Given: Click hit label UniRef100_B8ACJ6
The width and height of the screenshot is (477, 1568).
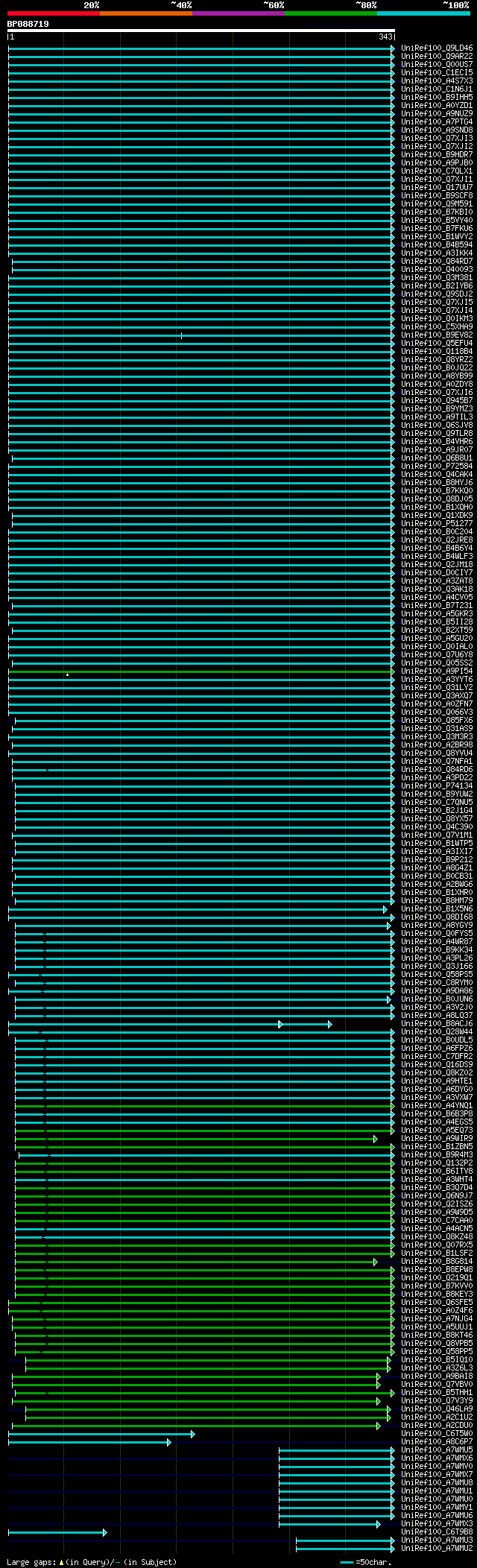Looking at the screenshot, I should tap(437, 1023).
